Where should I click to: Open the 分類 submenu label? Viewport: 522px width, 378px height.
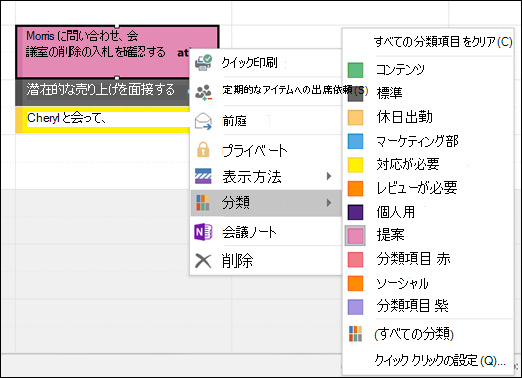[x=236, y=202]
